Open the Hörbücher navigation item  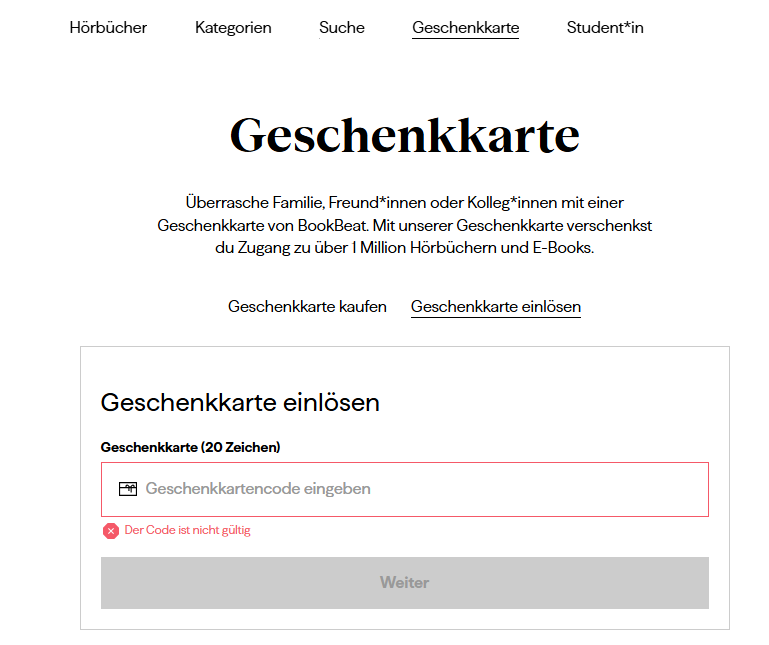click(x=108, y=28)
